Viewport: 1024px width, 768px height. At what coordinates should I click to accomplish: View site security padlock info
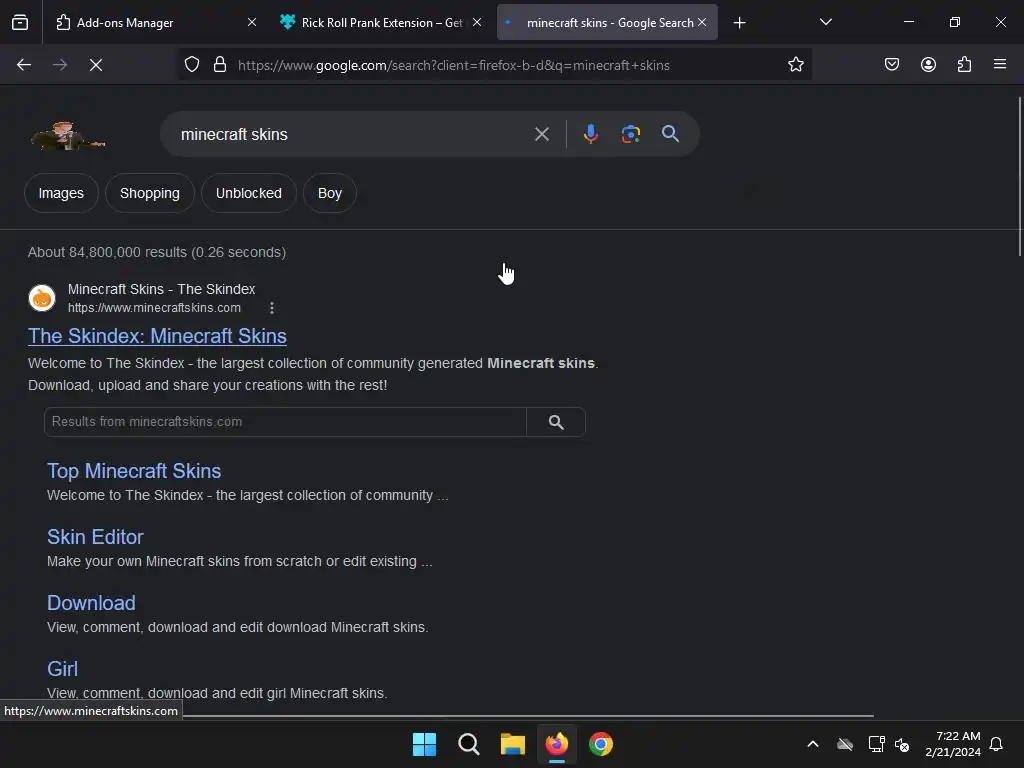(220, 65)
